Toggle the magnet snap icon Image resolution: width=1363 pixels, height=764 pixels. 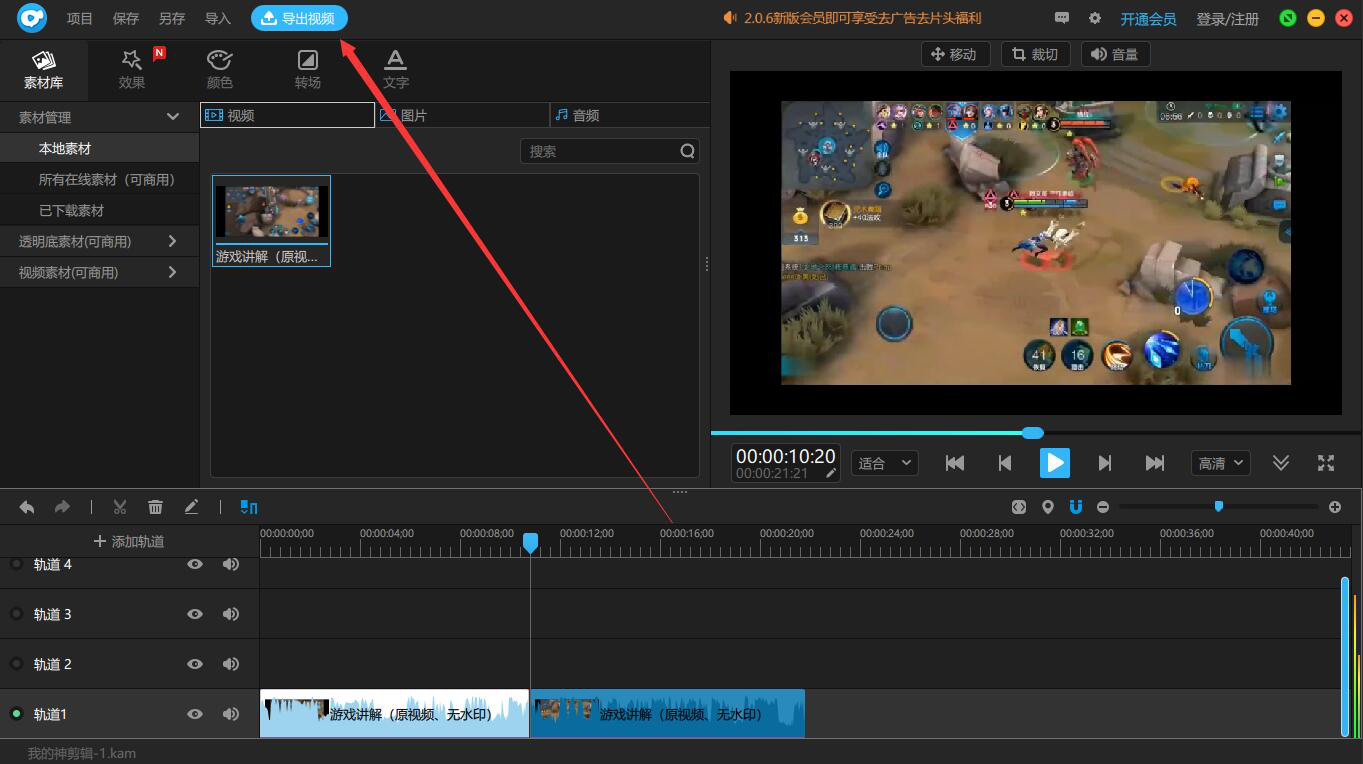click(1076, 507)
